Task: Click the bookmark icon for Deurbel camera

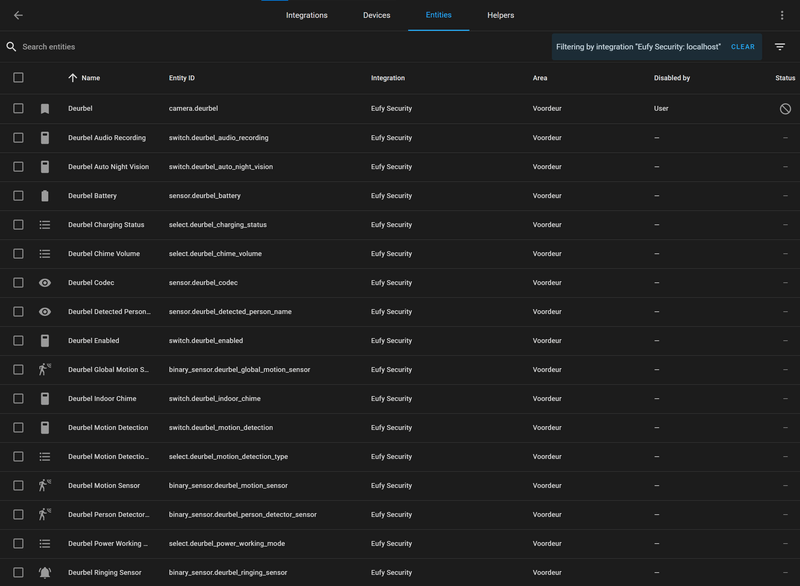Action: pos(45,109)
